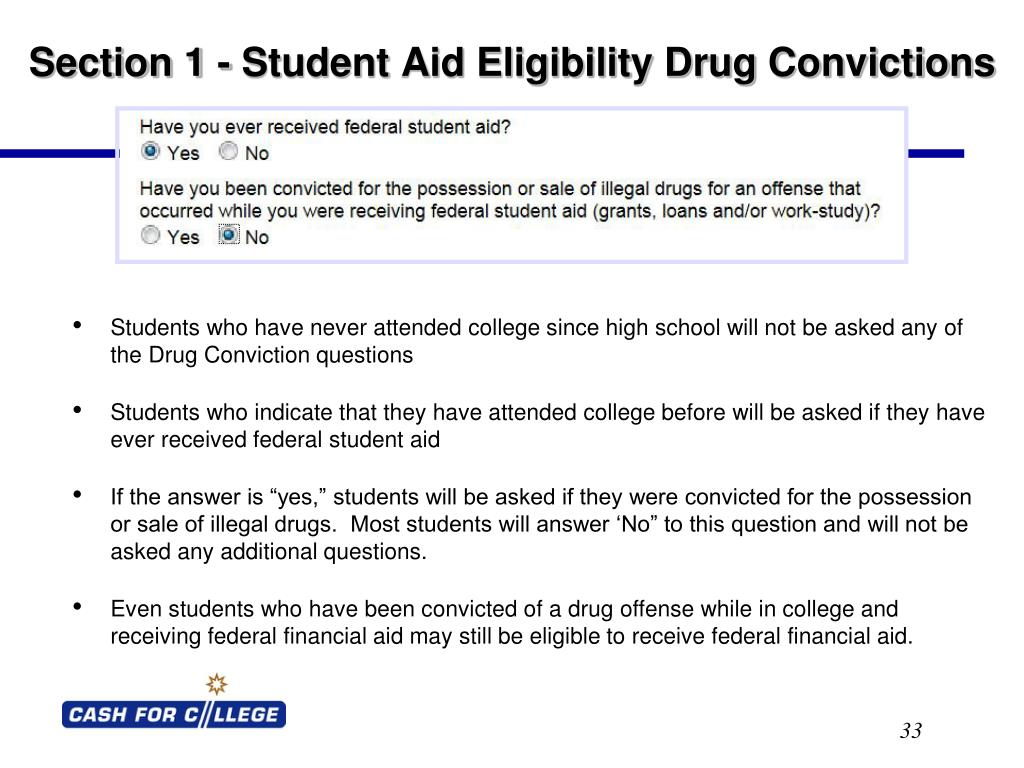Select the paragraph starting 'Even students who'
Screen dimensions: 1024x768
pyautogui.click(x=511, y=622)
